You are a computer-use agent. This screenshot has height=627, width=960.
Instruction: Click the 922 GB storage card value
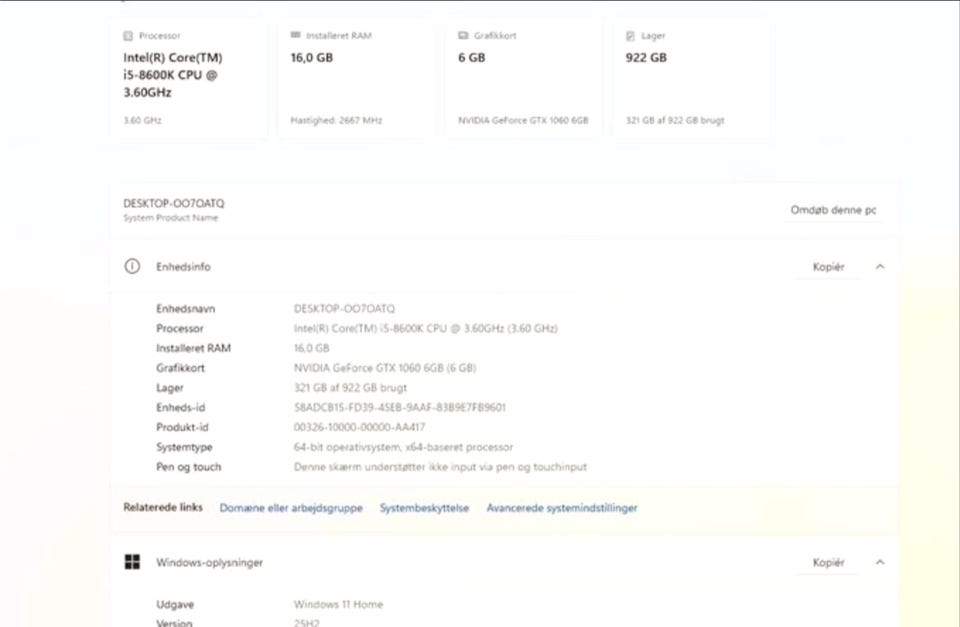(x=646, y=58)
